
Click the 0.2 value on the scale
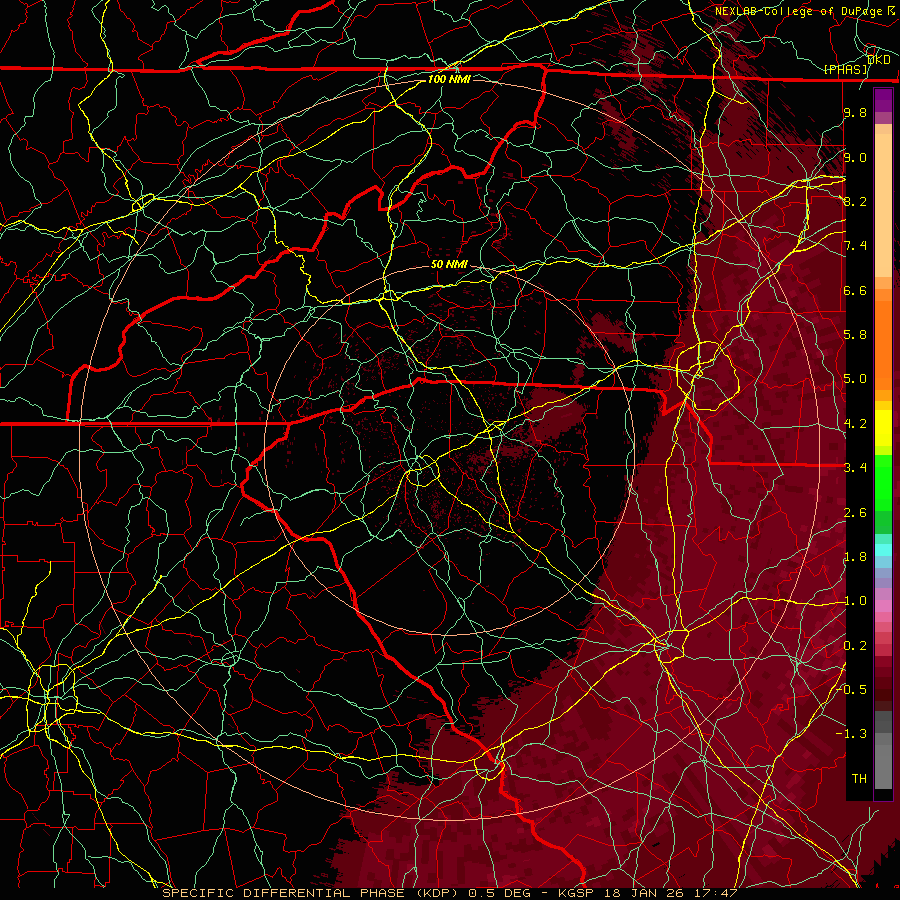point(855,646)
